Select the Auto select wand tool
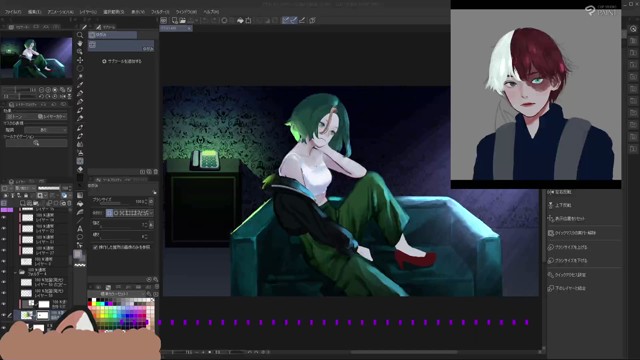This screenshot has height=360, width=640. click(80, 77)
